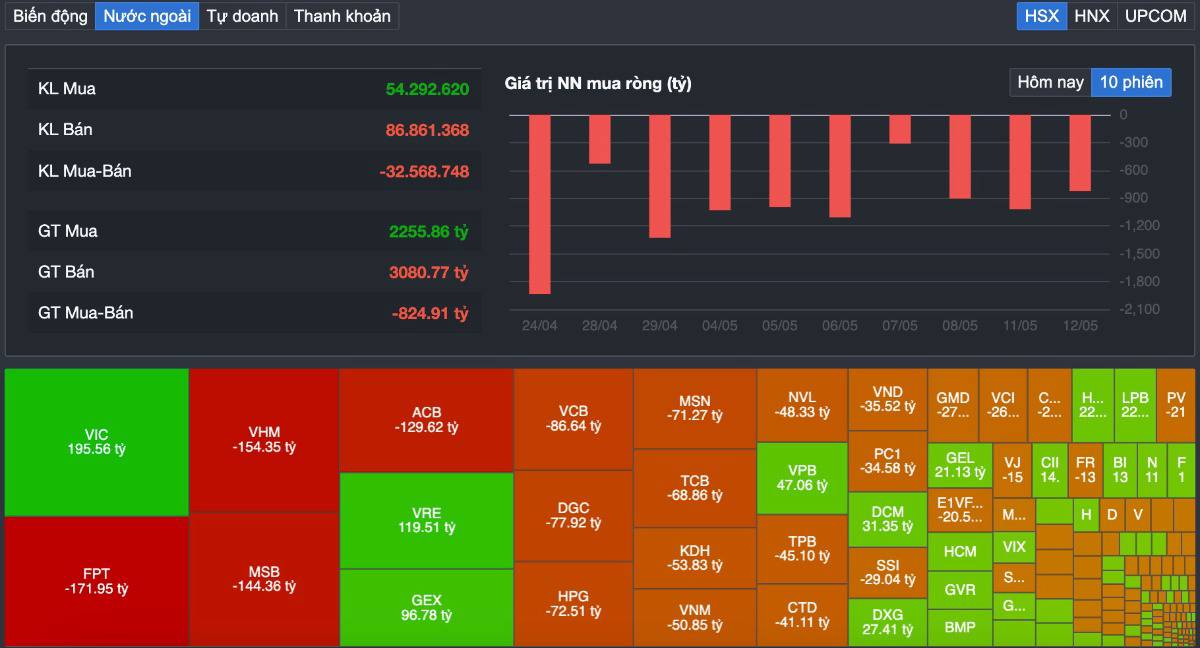Screen dimensions: 1200x648
Task: Click the GEL 21.13 tỷ tile
Action: coord(960,465)
